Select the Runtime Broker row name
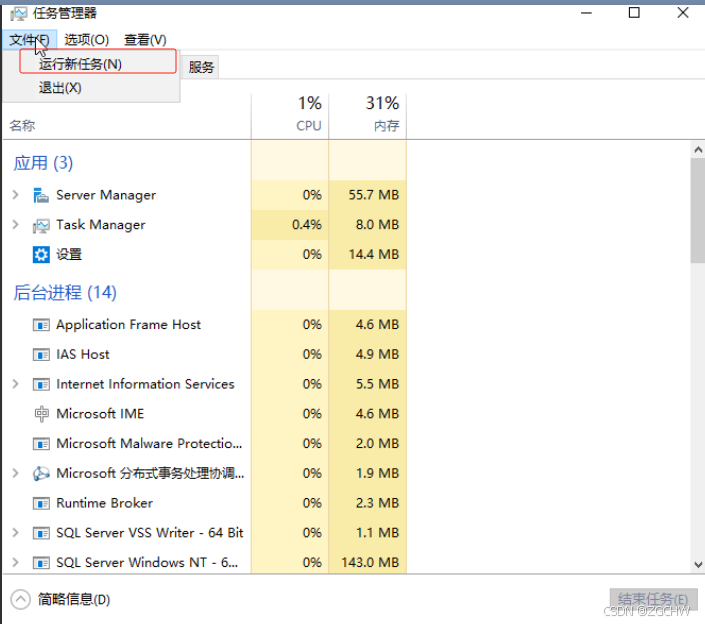This screenshot has width=705, height=624. [x=104, y=503]
